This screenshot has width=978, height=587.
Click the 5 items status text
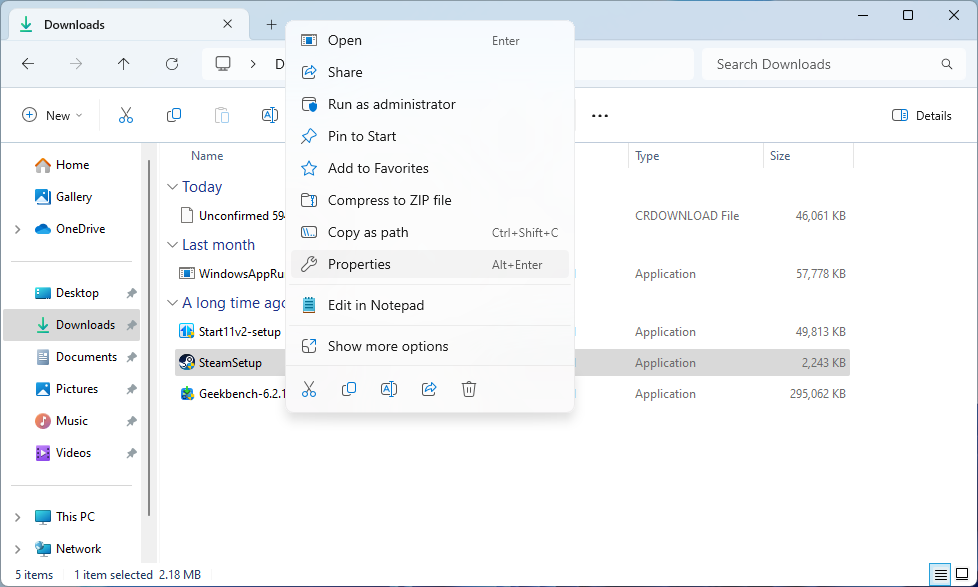(x=34, y=575)
